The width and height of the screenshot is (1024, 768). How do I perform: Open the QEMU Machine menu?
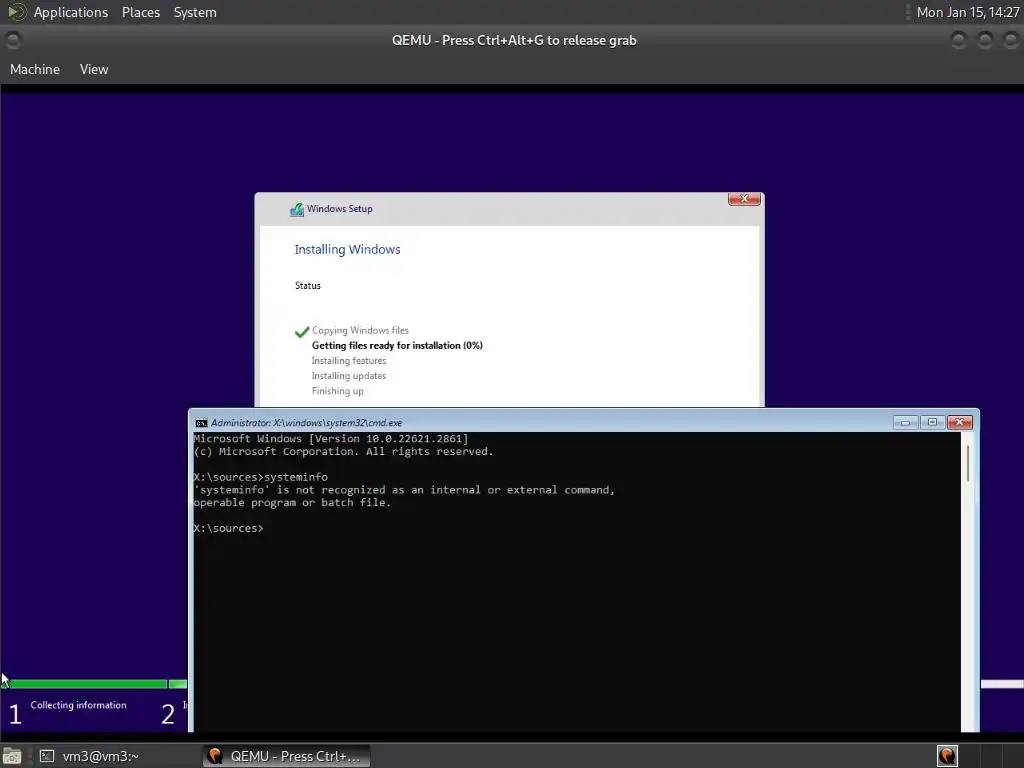click(x=35, y=69)
